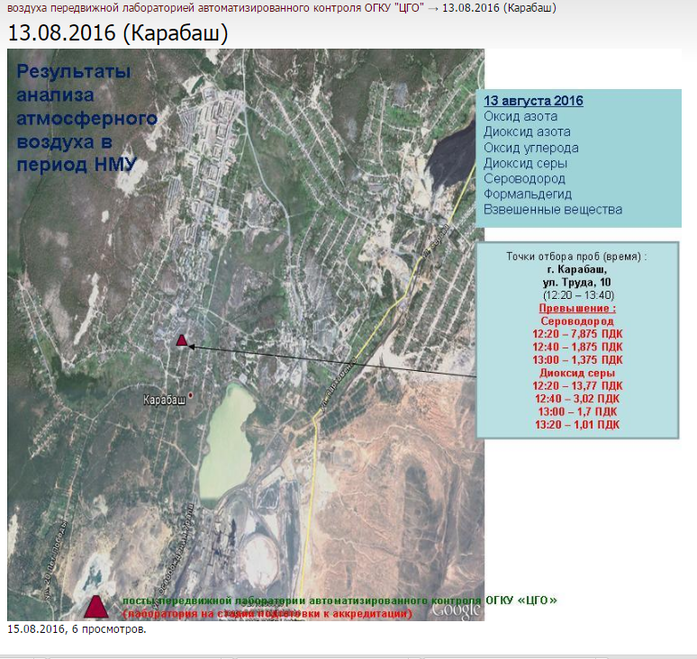This screenshot has width=697, height=659.
Task: Click the Google logo on the map
Action: tap(456, 608)
